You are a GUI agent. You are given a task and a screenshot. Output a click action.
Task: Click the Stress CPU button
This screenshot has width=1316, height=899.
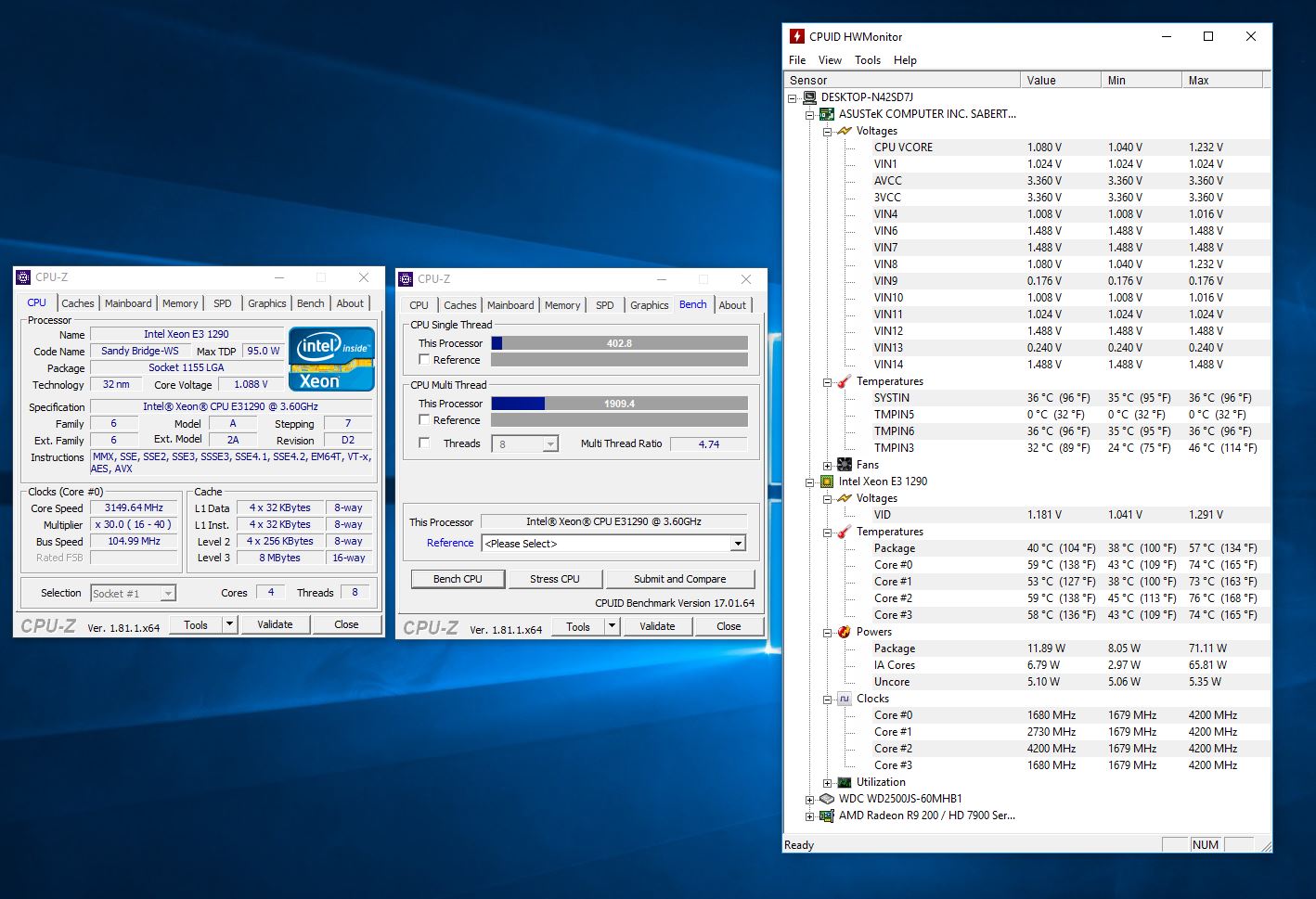click(x=555, y=579)
